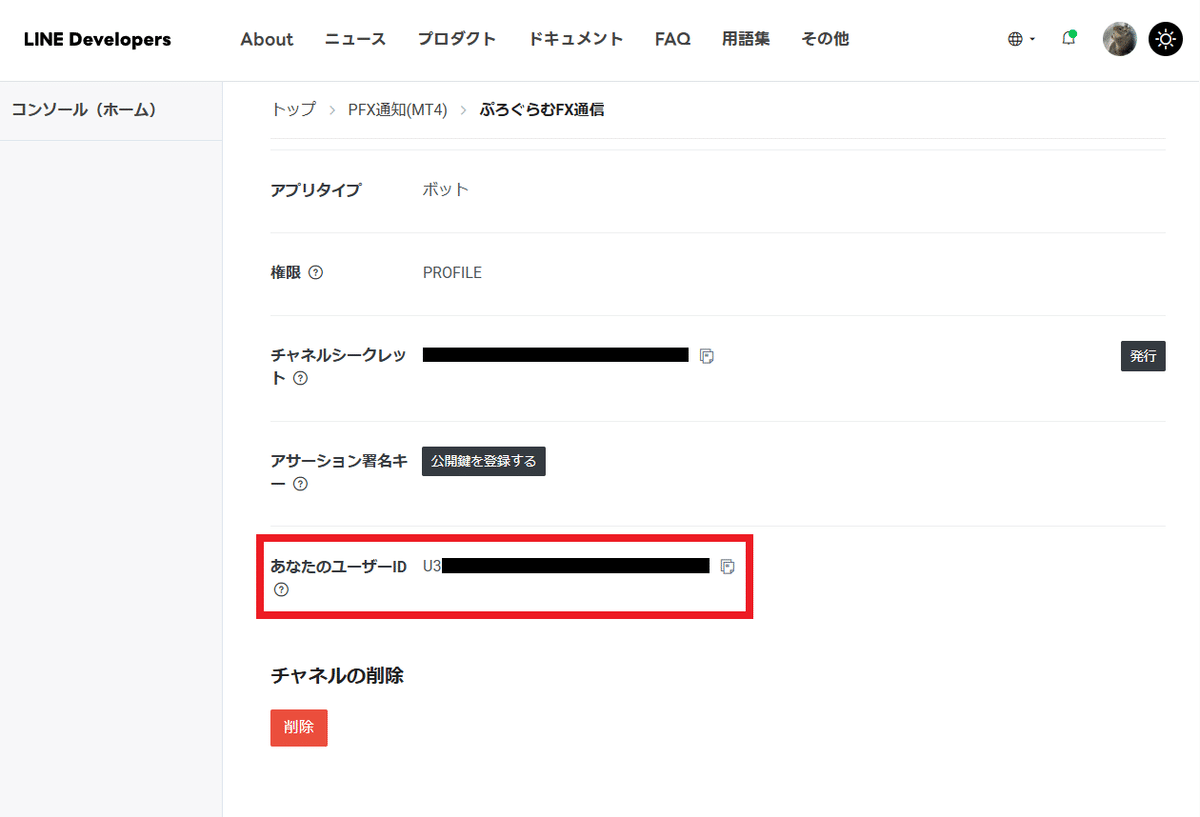Image resolution: width=1200 pixels, height=817 pixels.
Task: Show help for 権限 field
Action: [x=316, y=273]
